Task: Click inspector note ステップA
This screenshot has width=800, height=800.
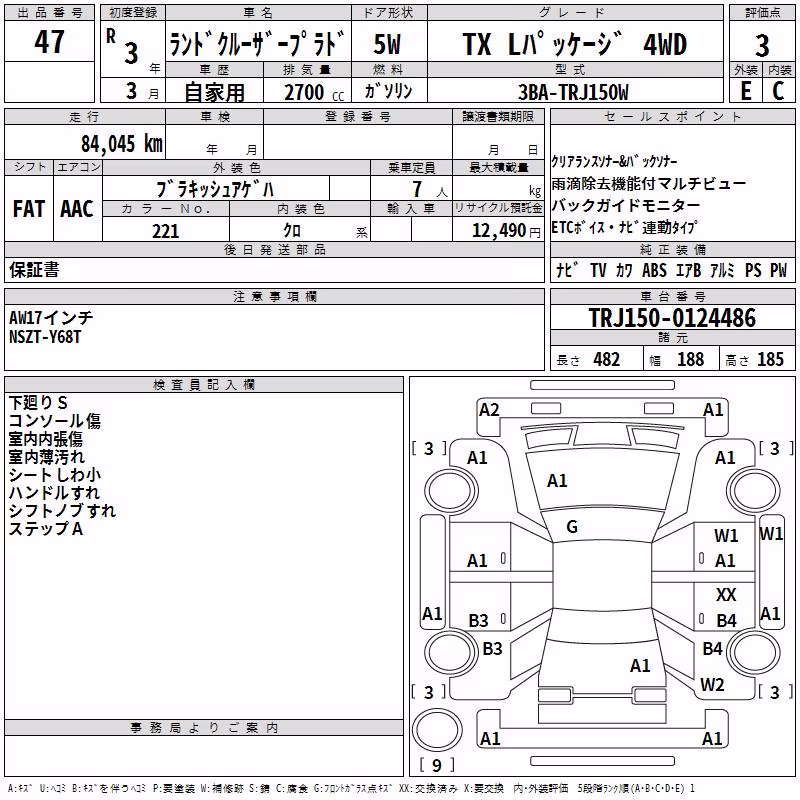Action: coord(46,529)
